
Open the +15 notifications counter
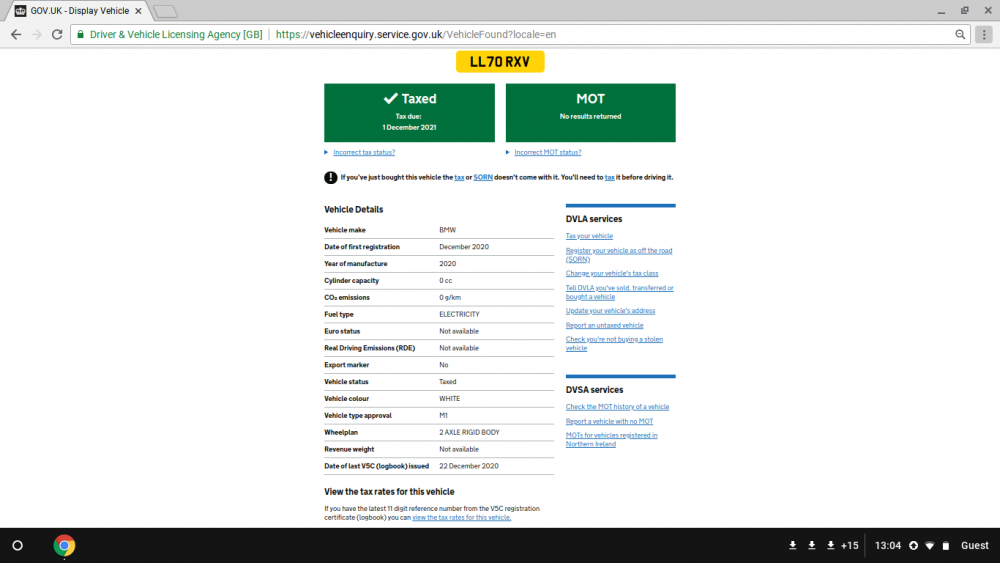[849, 545]
